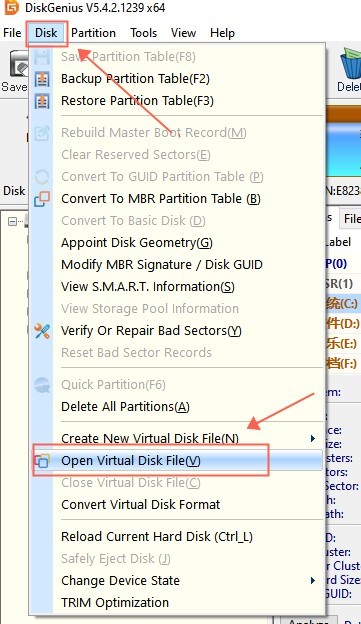This screenshot has height=624, width=361.
Task: Select Delete All Partitions
Action: 125,407
